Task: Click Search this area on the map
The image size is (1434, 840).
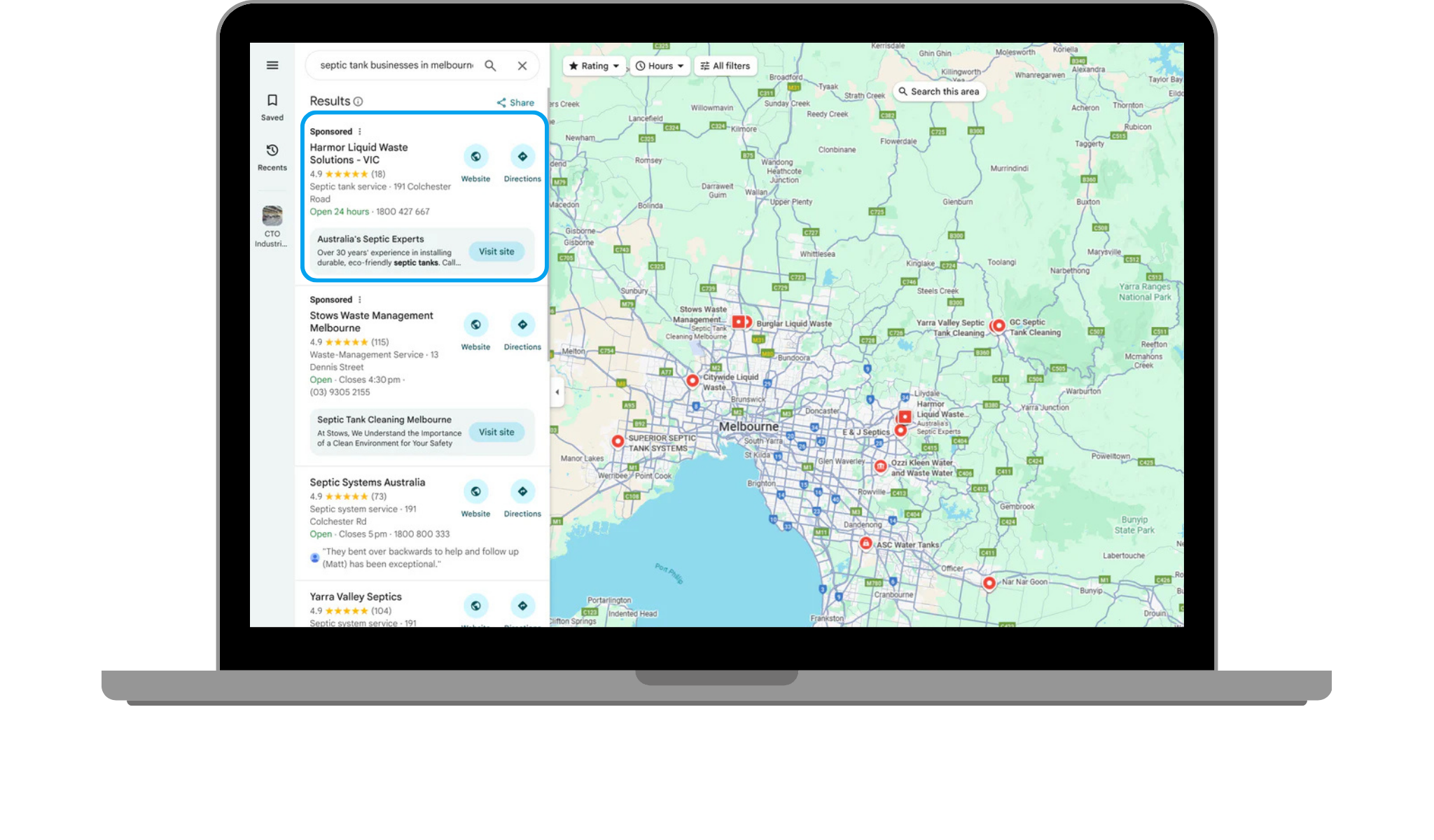Action: (x=940, y=91)
